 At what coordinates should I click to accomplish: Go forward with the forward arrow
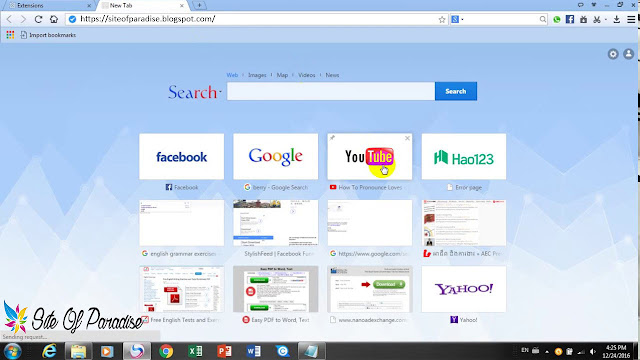[x=23, y=19]
